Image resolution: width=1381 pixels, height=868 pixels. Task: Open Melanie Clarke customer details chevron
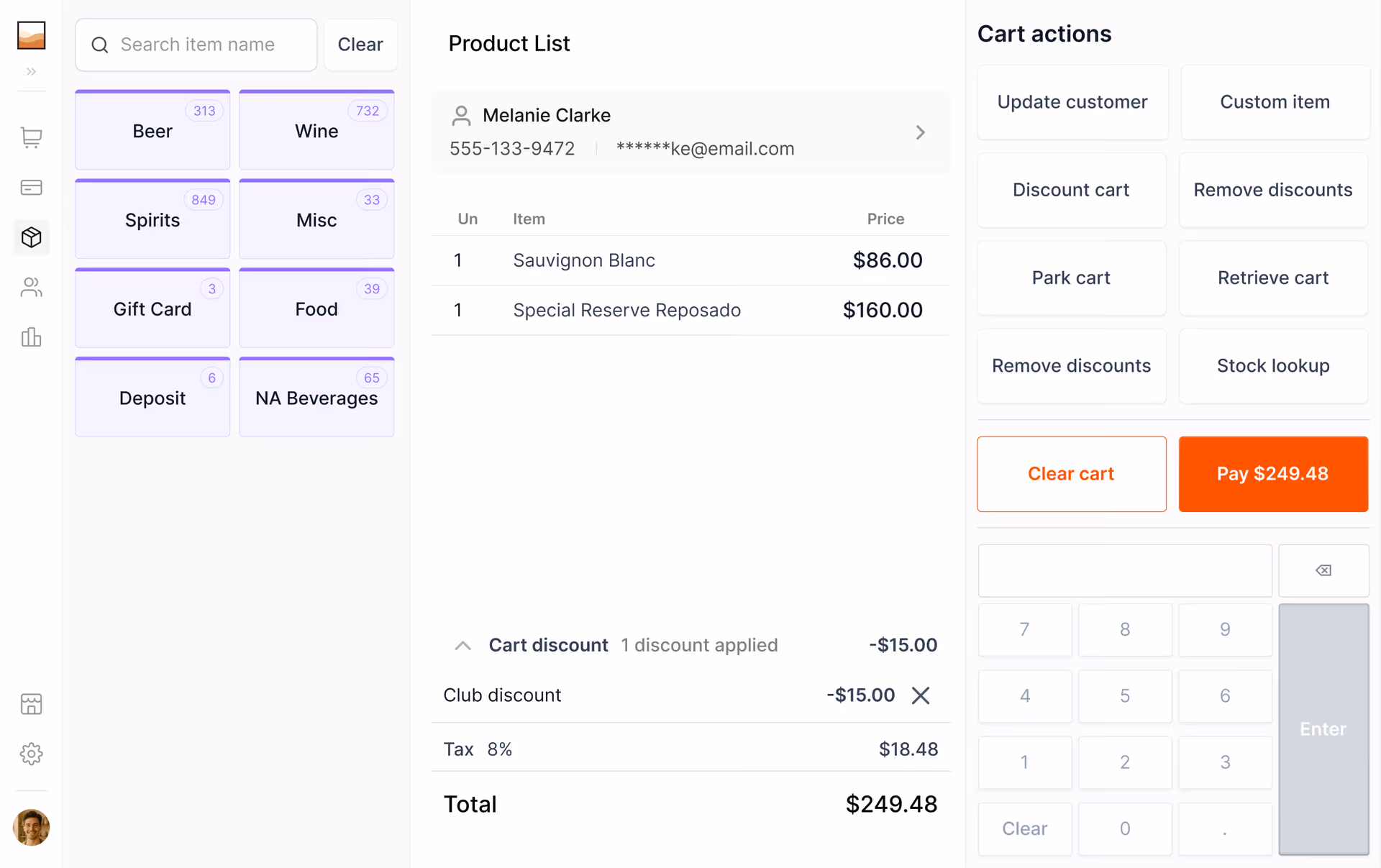920,132
